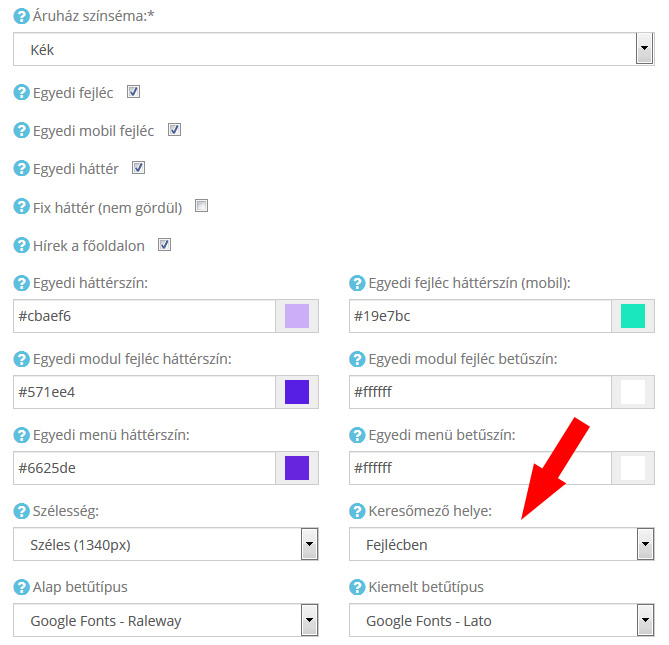The width and height of the screenshot is (669, 645).
Task: Click help icon next to Keresőmező helye
Action: click(357, 511)
